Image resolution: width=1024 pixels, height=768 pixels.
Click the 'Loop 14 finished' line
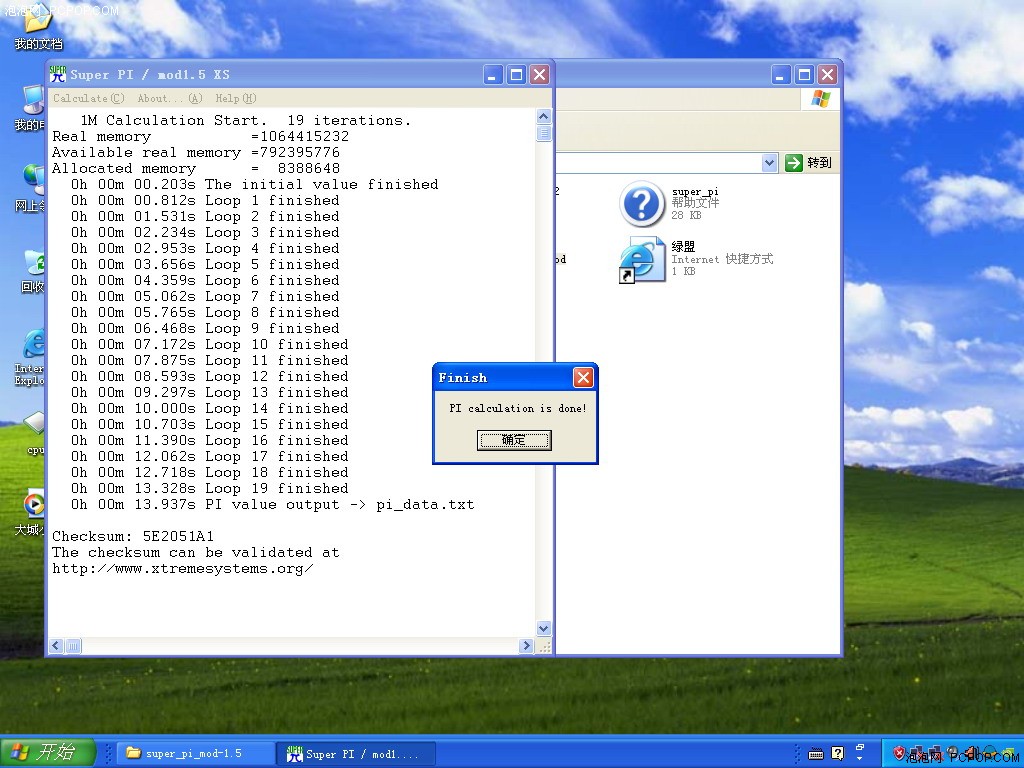click(x=210, y=409)
